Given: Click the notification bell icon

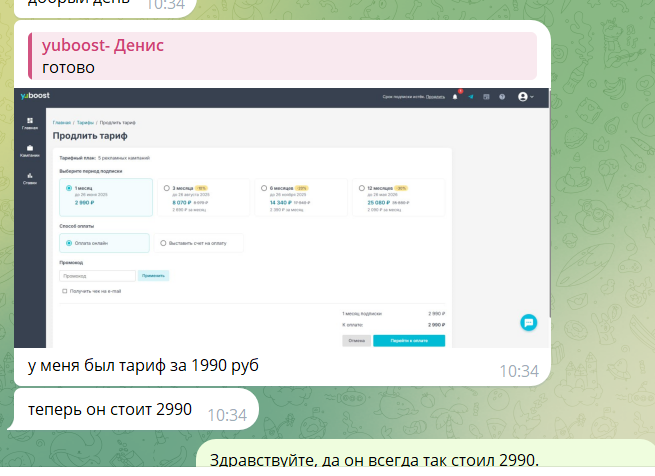Looking at the screenshot, I should click(456, 97).
